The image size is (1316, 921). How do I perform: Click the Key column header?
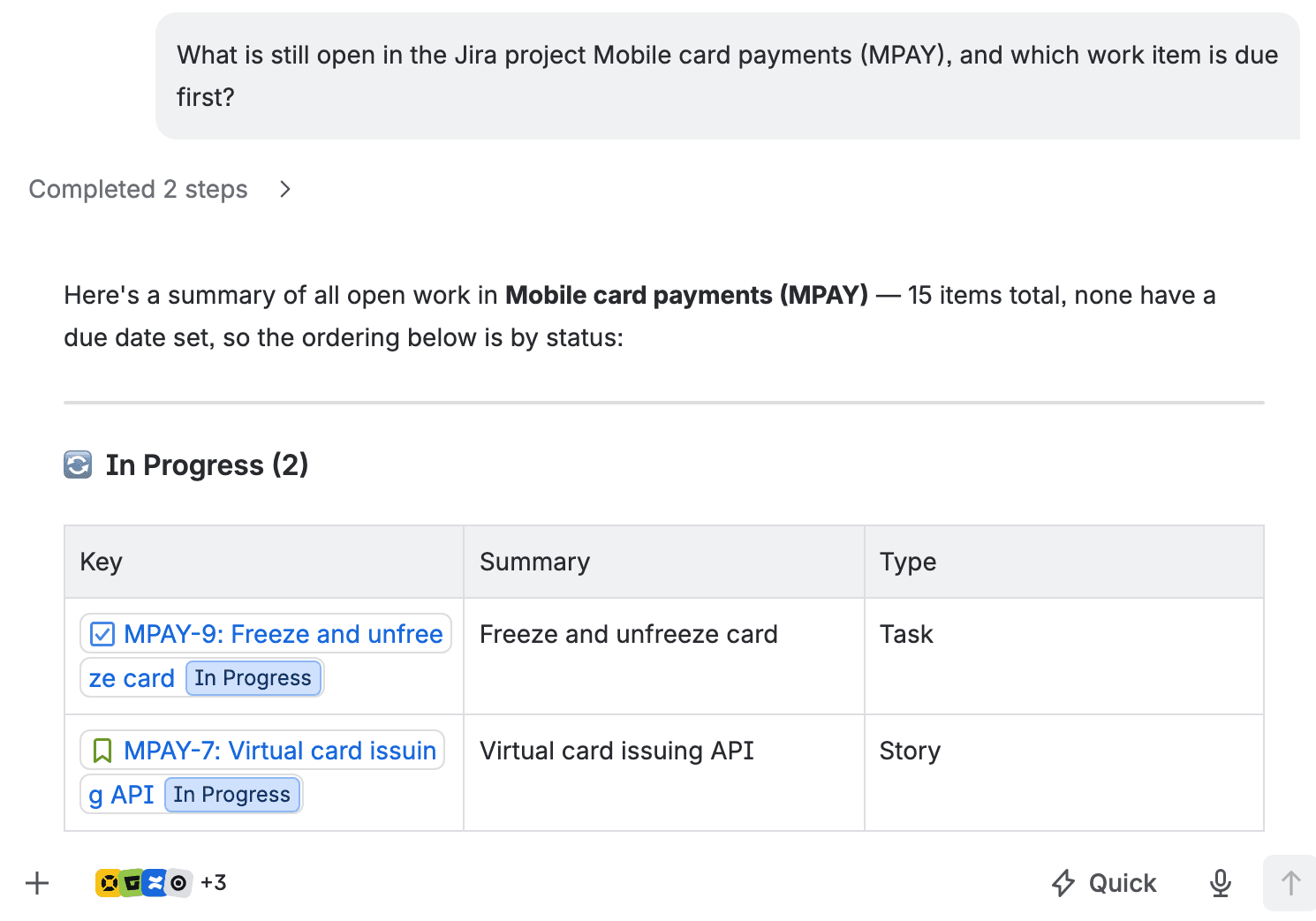click(x=264, y=562)
